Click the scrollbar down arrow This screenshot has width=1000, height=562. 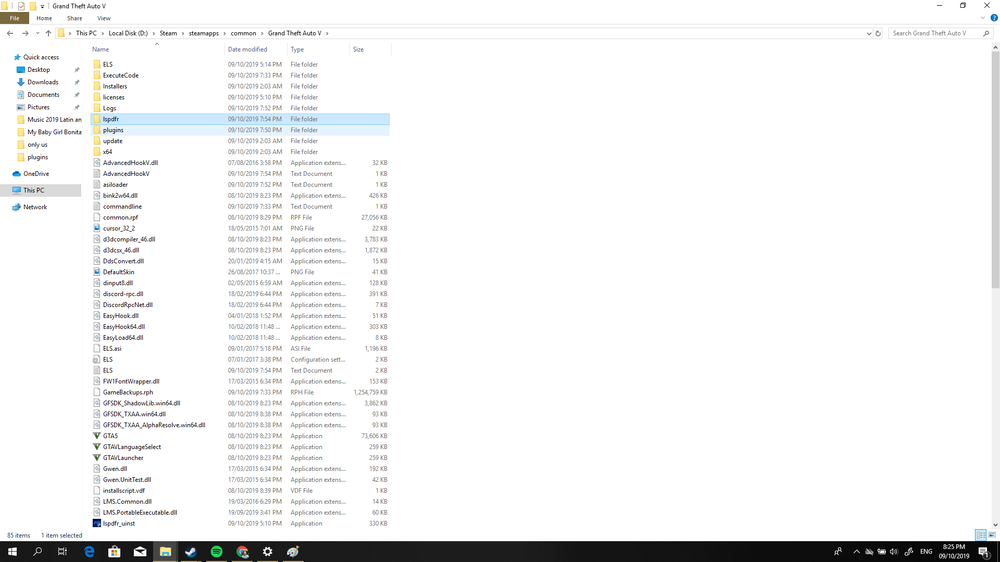(995, 524)
